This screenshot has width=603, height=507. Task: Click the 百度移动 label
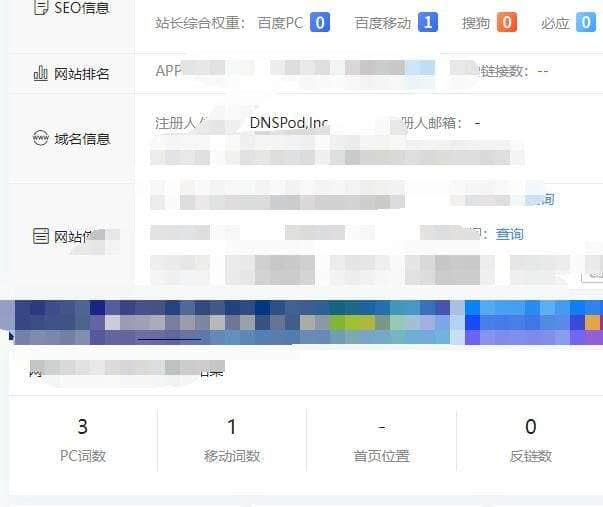383,23
